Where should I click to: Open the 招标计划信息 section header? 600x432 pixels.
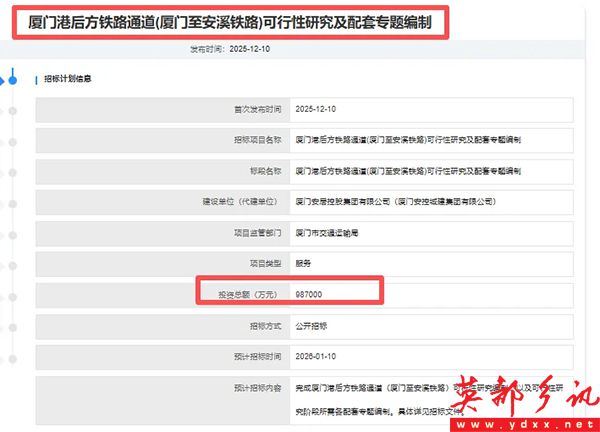70,77
